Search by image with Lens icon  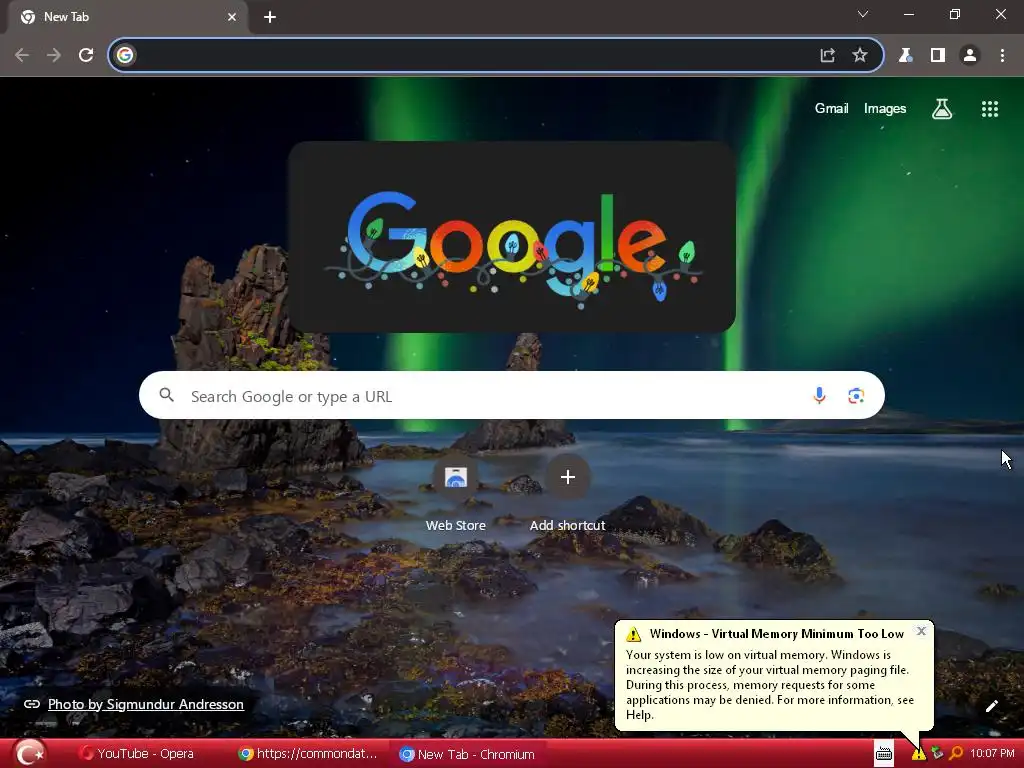point(856,396)
